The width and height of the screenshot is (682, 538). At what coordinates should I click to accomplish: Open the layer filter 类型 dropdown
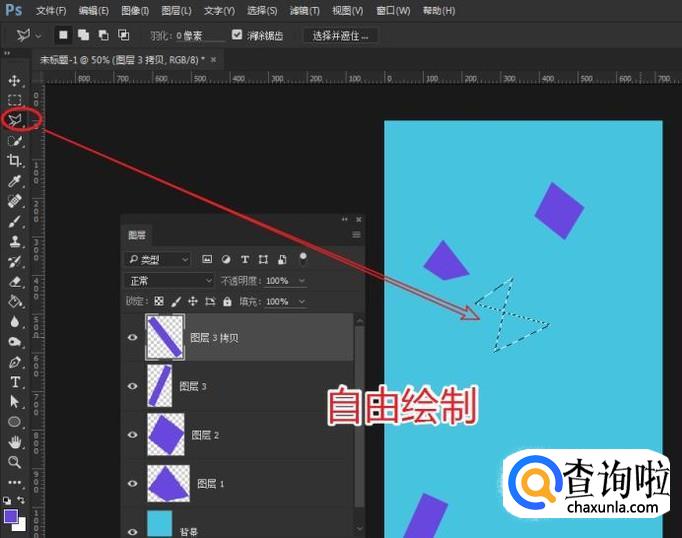158,259
